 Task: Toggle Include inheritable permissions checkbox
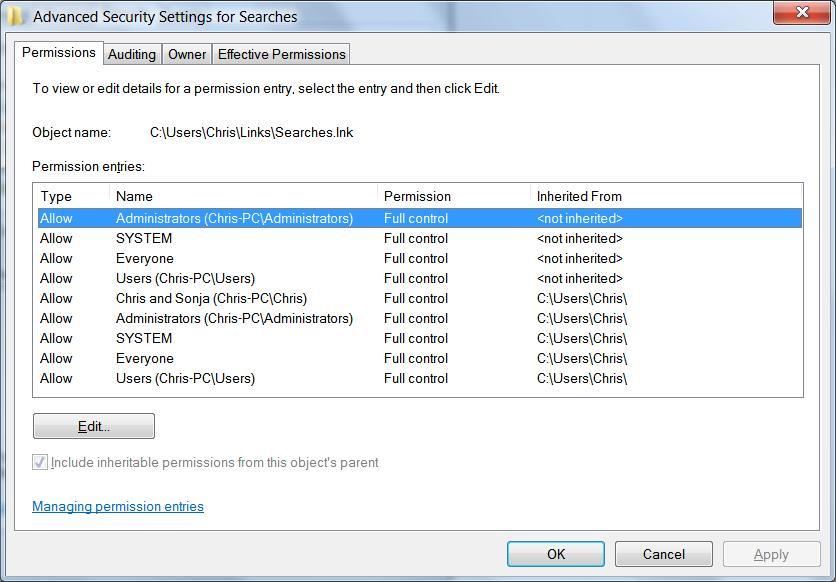pyautogui.click(x=40, y=462)
